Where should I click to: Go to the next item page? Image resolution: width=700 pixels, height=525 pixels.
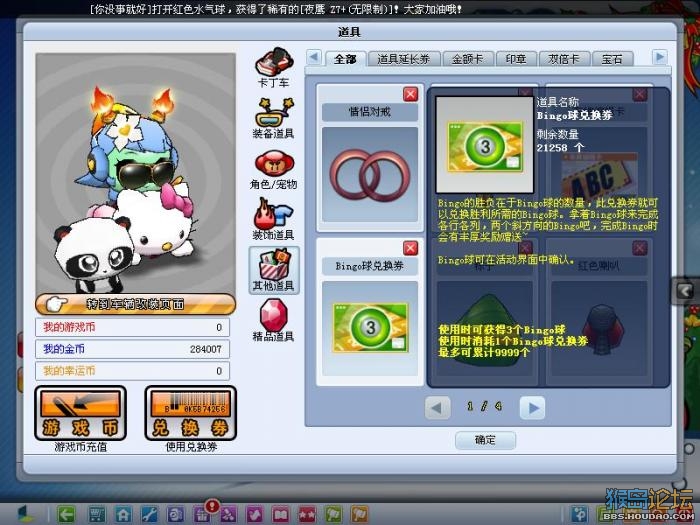(x=533, y=407)
